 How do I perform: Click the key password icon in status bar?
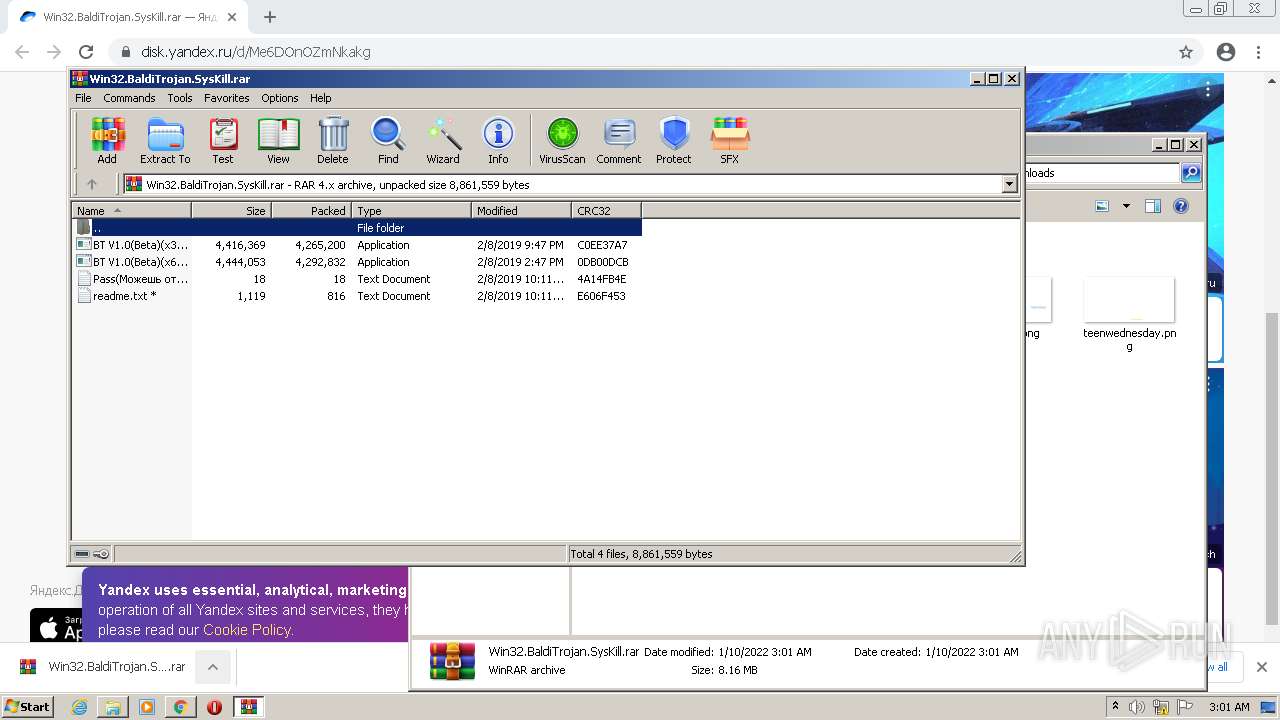pyautogui.click(x=101, y=554)
